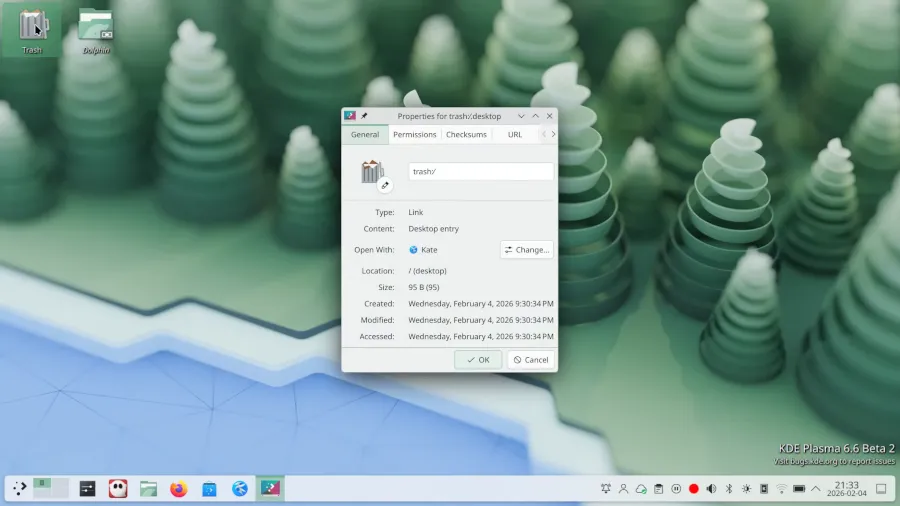The width and height of the screenshot is (900, 506).
Task: Click the Wi-Fi network tray icon
Action: point(781,489)
